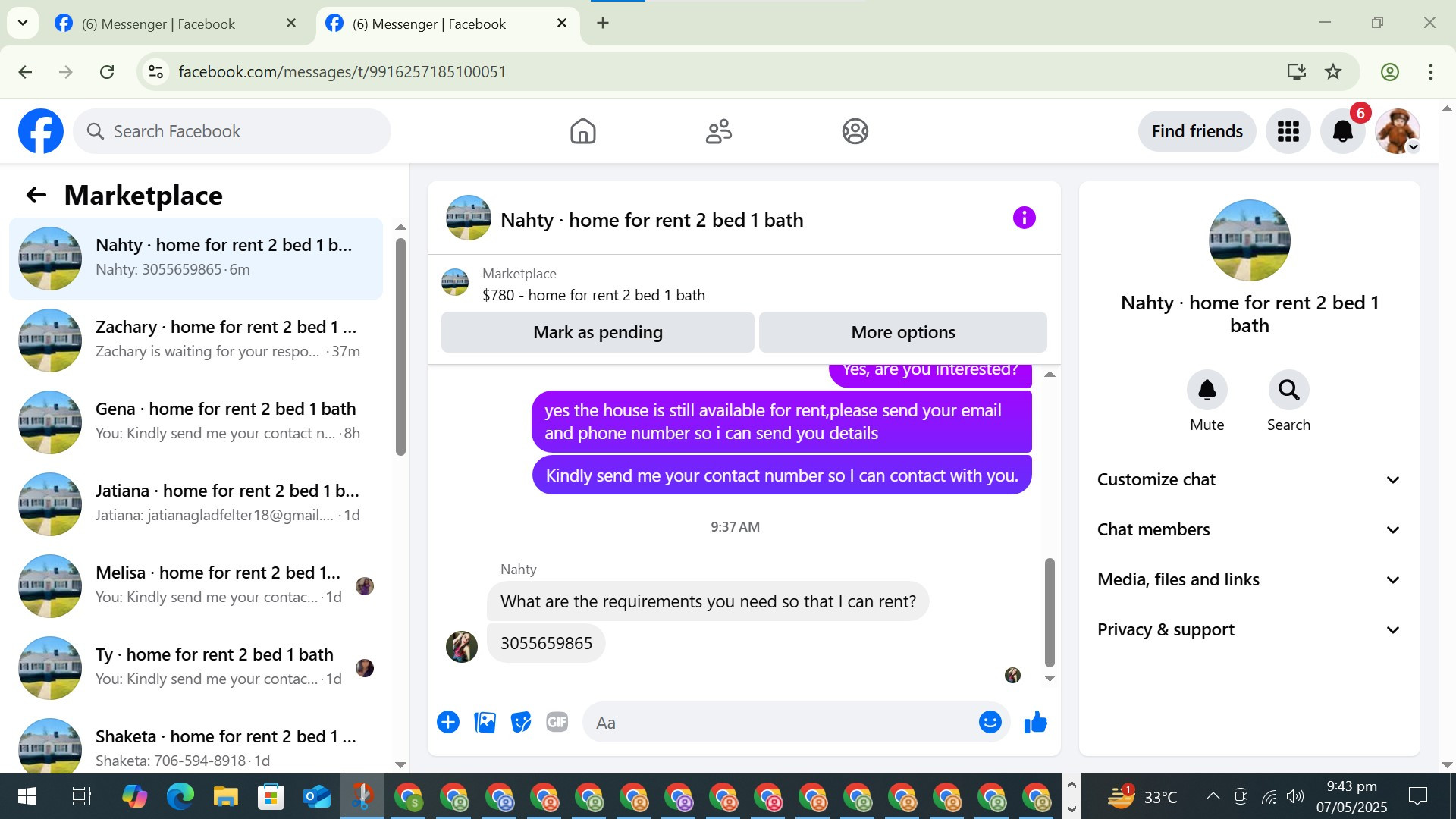Expand Customize chat section
Viewport: 1456px width, 819px height.
[x=1248, y=479]
